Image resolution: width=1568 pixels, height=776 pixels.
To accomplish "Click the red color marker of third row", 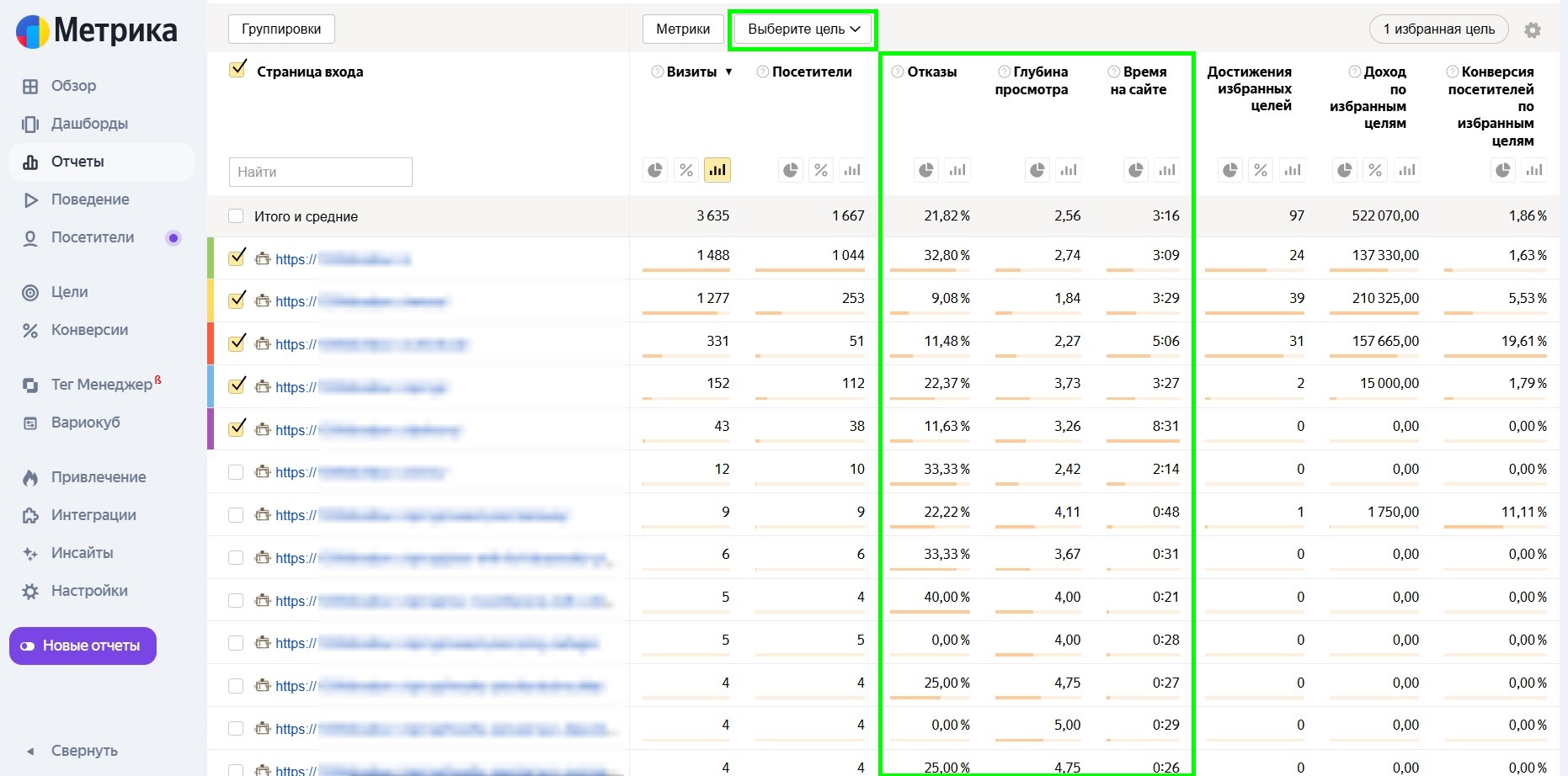I will (211, 343).
